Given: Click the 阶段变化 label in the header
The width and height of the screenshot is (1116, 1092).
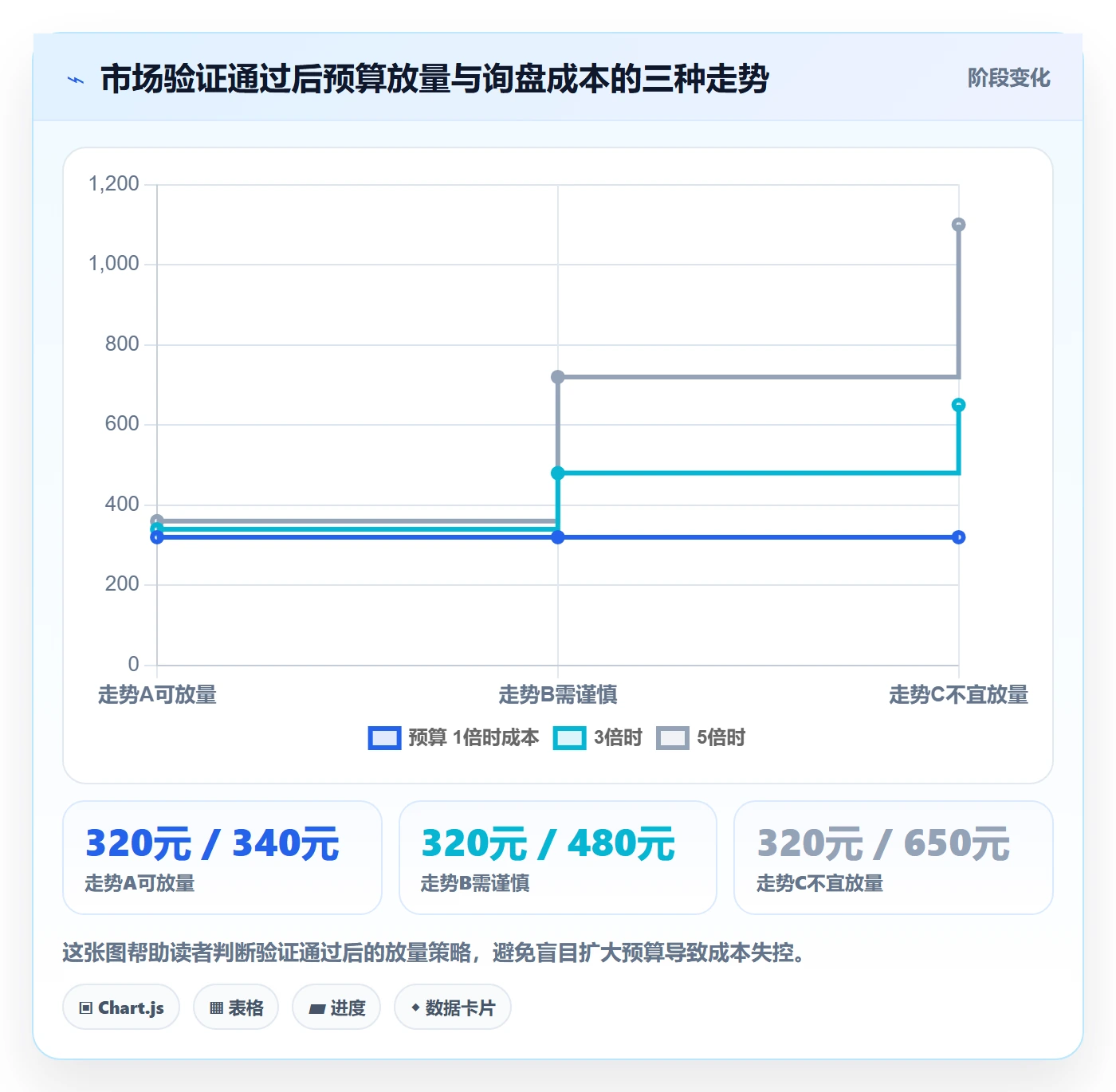Looking at the screenshot, I should click(1008, 78).
